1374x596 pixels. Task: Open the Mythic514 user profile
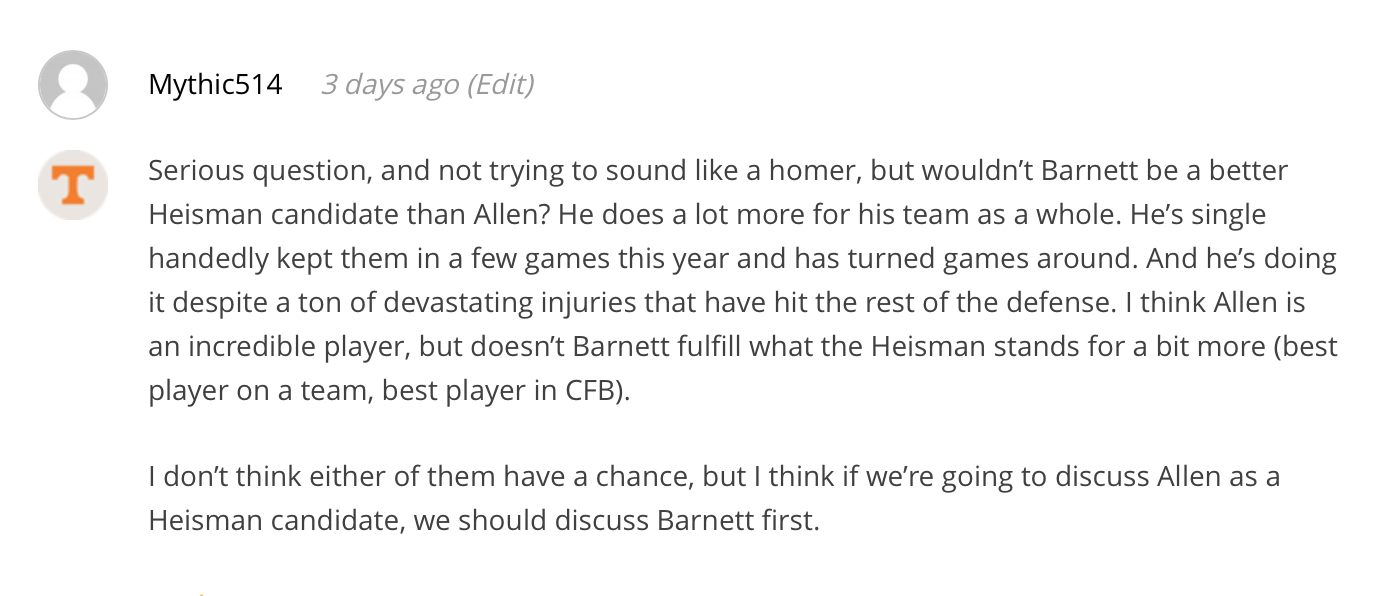(215, 84)
